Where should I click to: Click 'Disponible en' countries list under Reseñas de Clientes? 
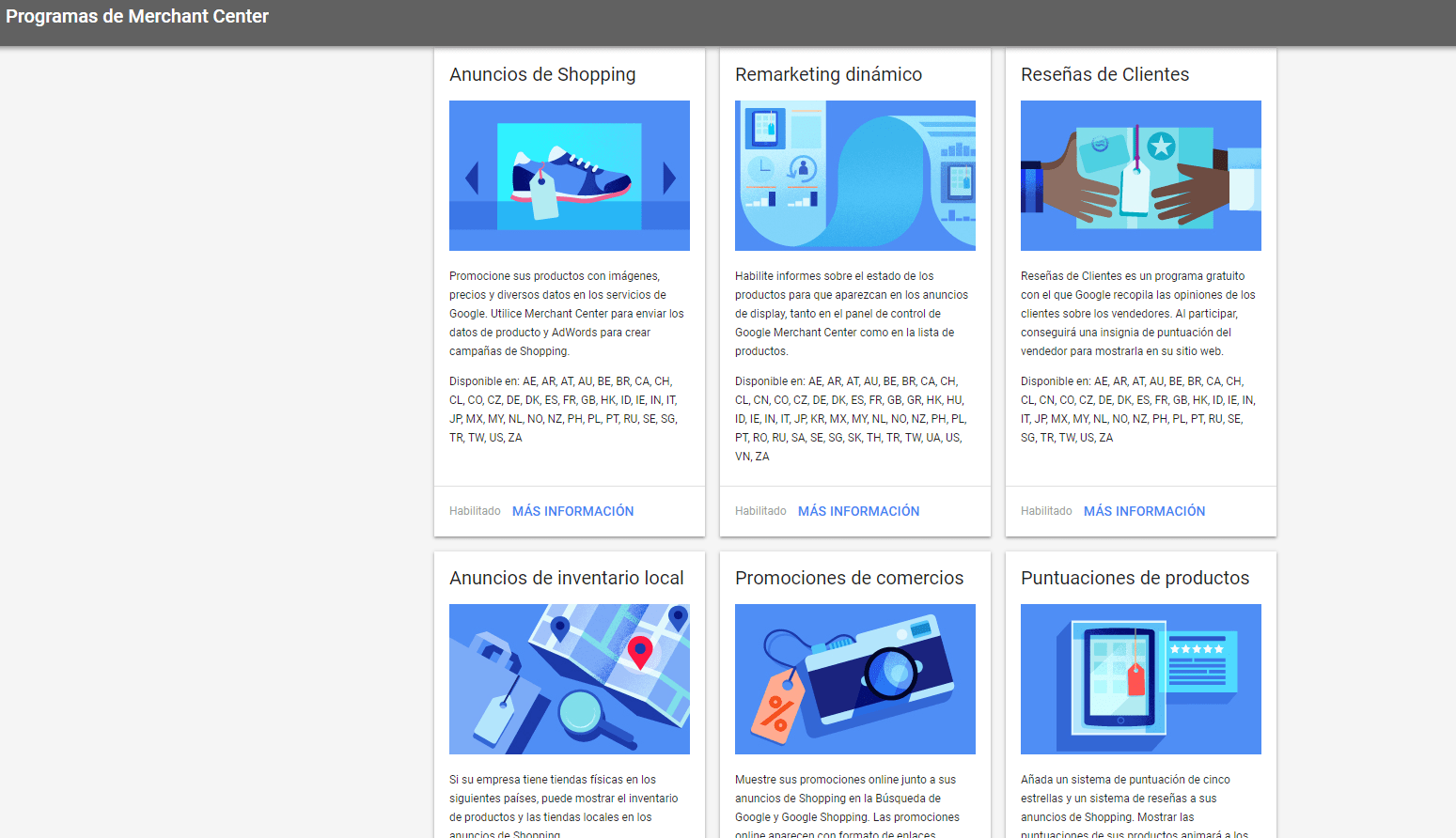[1137, 410]
